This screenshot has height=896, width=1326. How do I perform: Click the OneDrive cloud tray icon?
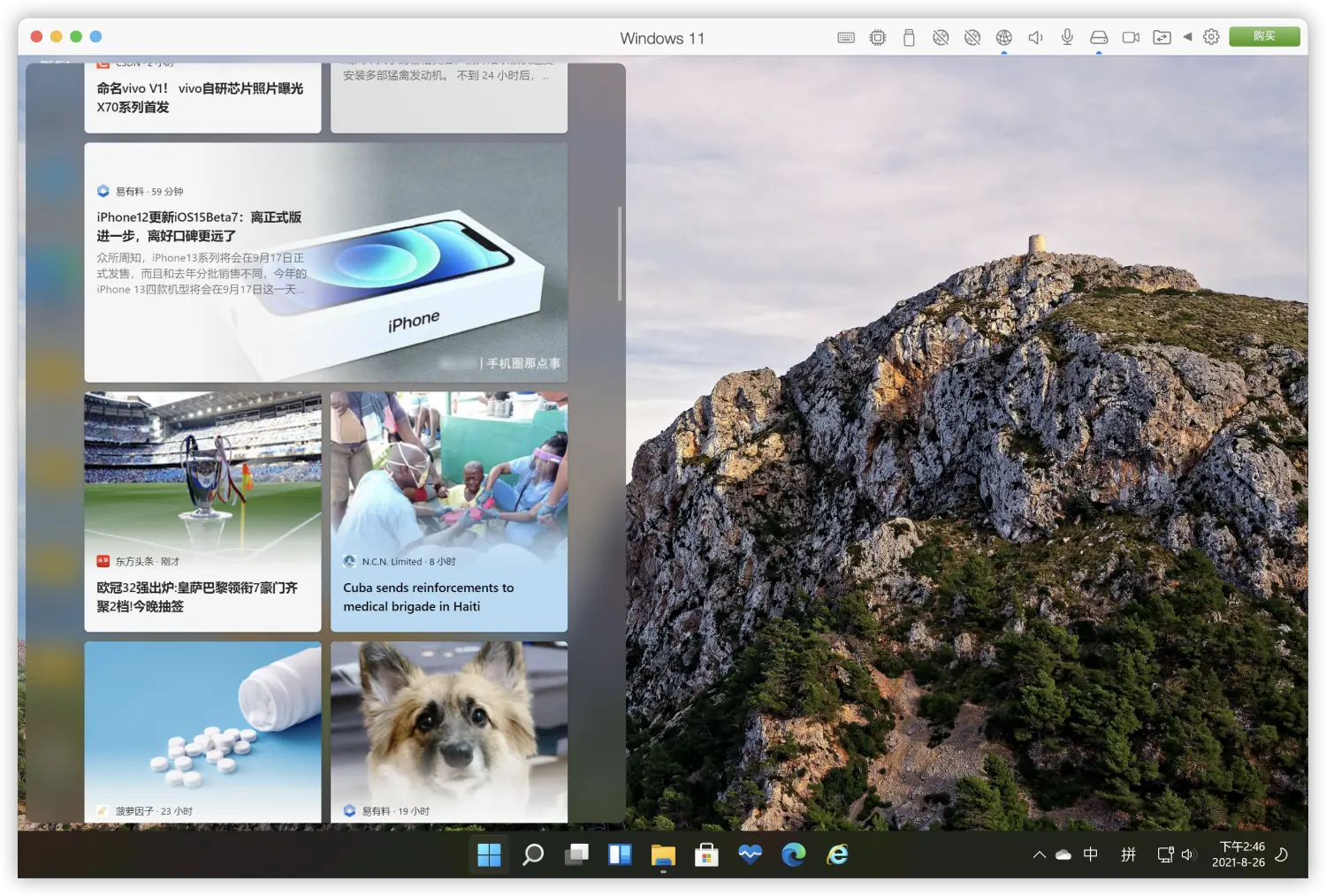tap(1063, 854)
